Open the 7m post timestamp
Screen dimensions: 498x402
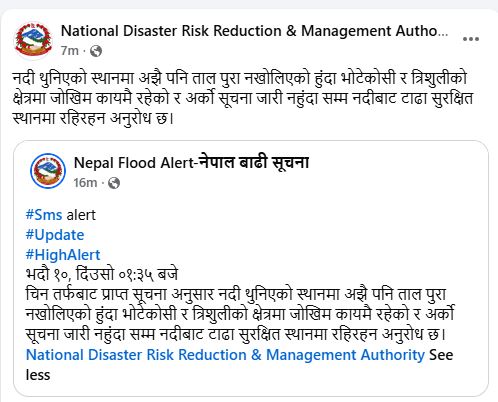70,51
